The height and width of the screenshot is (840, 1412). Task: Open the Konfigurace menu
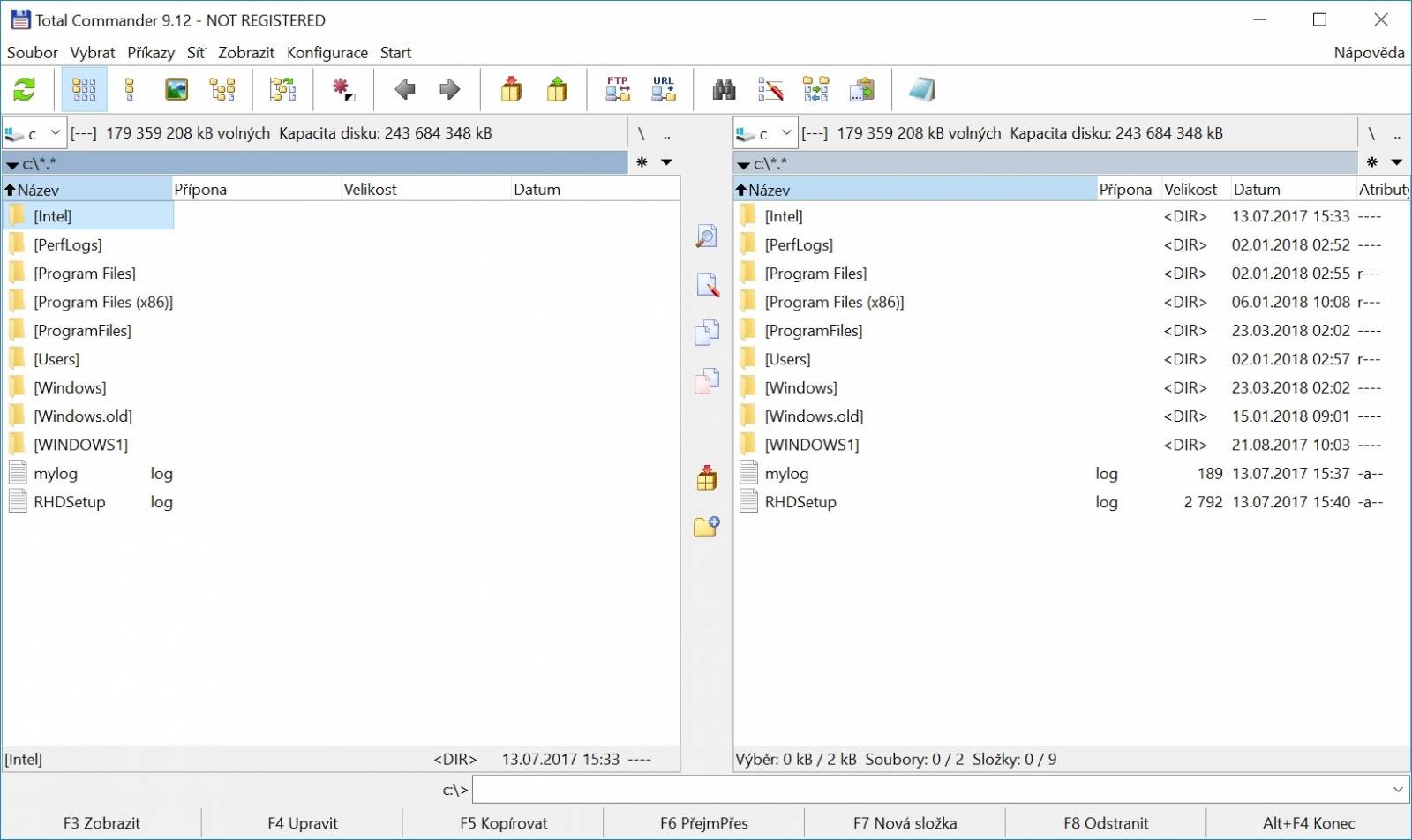pyautogui.click(x=327, y=52)
